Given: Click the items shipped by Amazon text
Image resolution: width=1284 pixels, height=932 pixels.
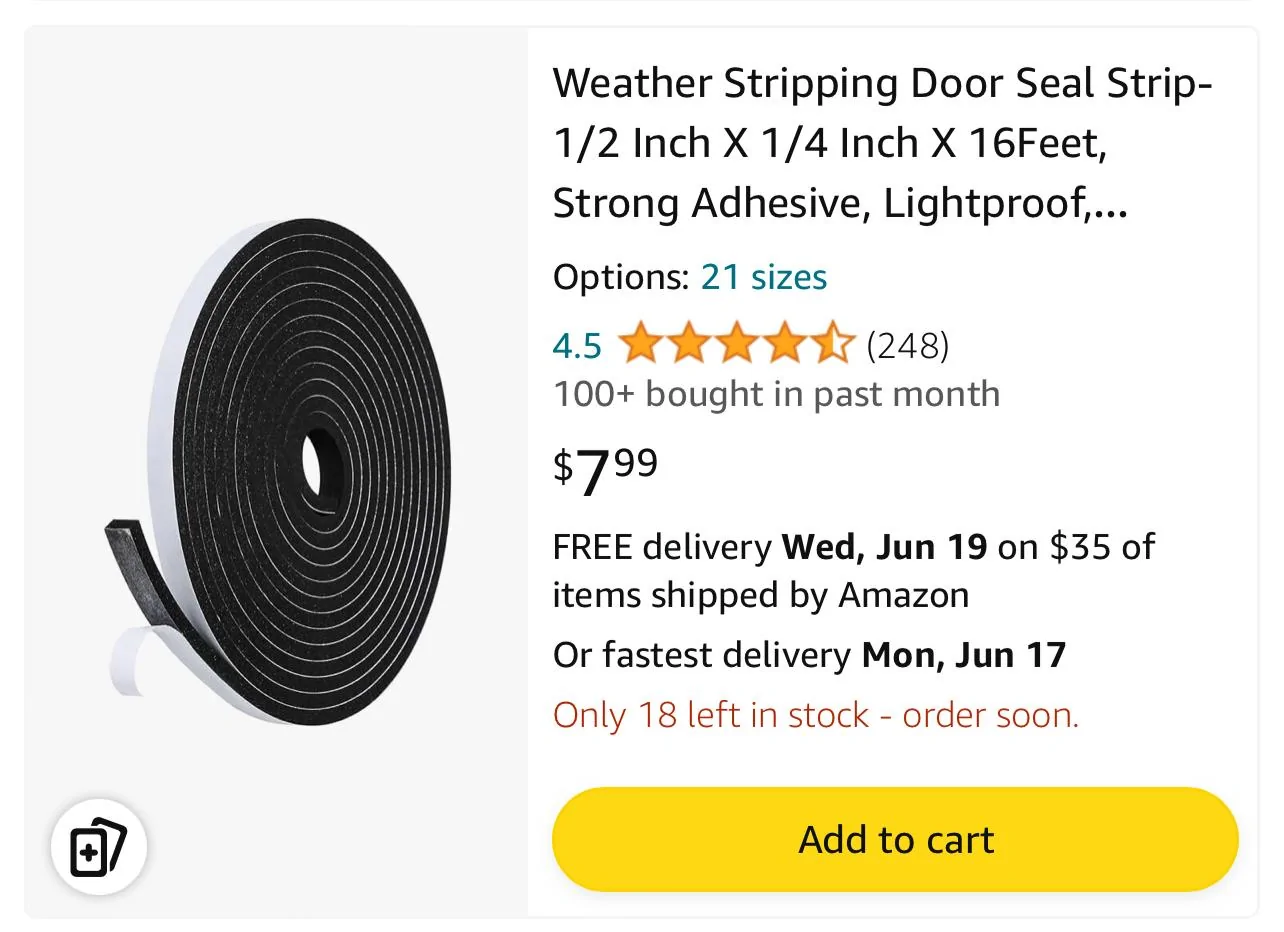Looking at the screenshot, I should [x=760, y=595].
